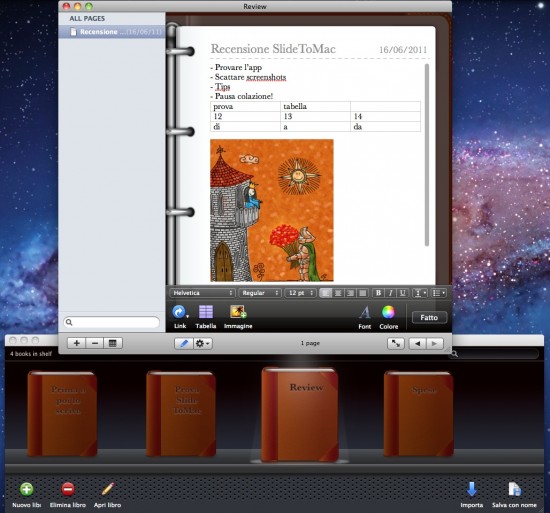
Task: Click the Nuovo libro green plus icon
Action: click(x=27, y=489)
